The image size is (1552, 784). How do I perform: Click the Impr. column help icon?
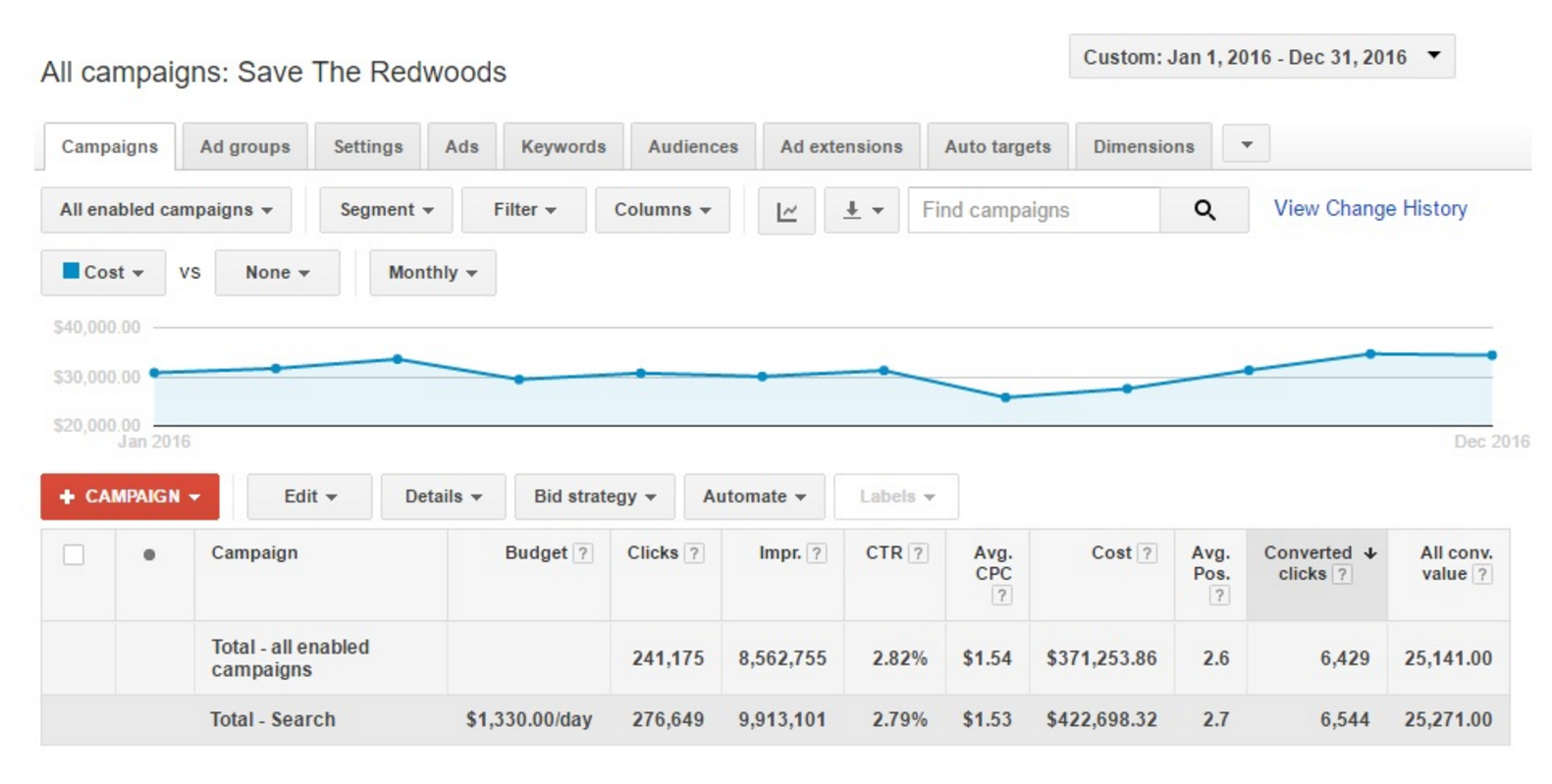(x=816, y=553)
